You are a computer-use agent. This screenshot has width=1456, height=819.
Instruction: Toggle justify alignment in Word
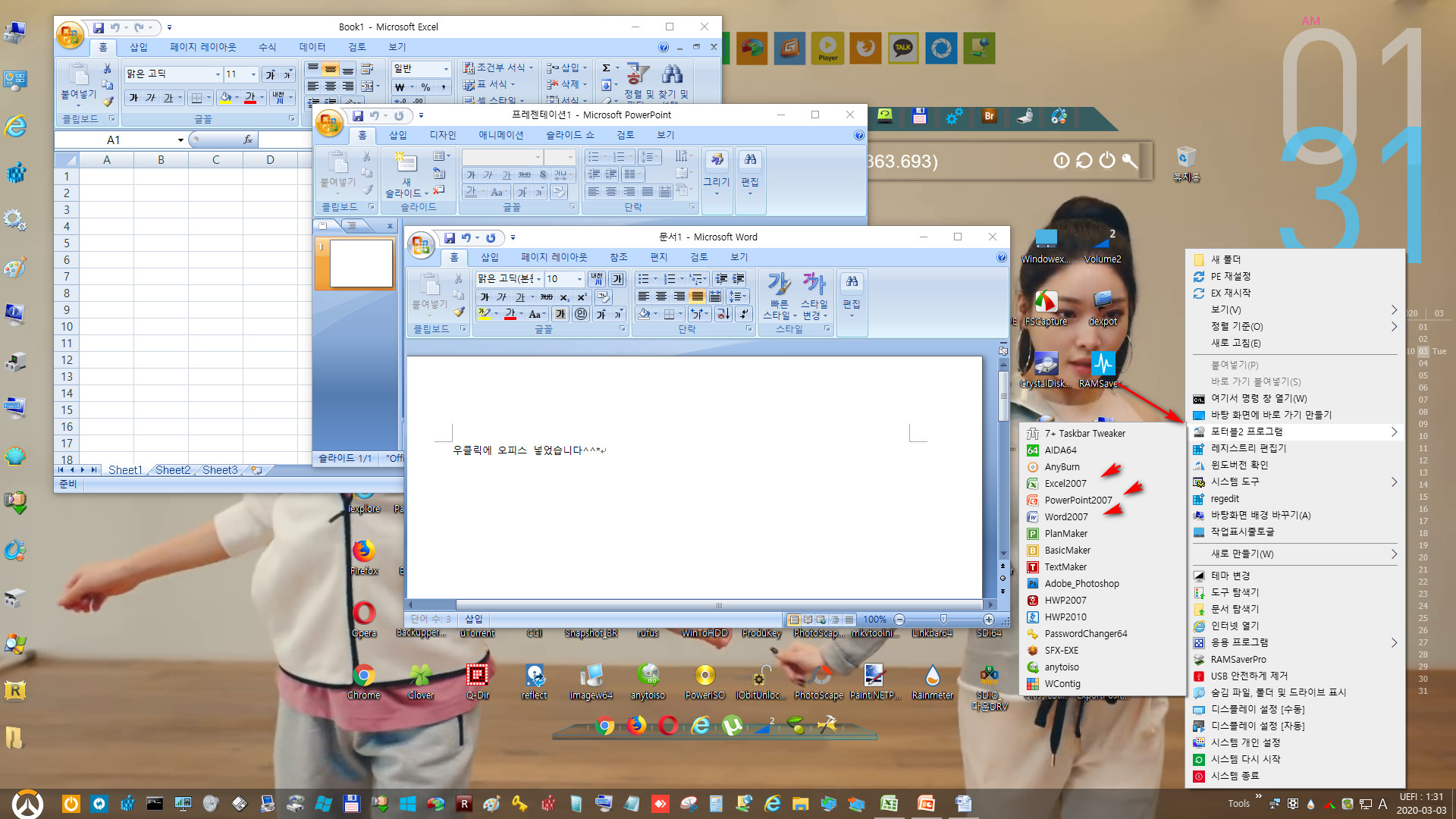(697, 297)
